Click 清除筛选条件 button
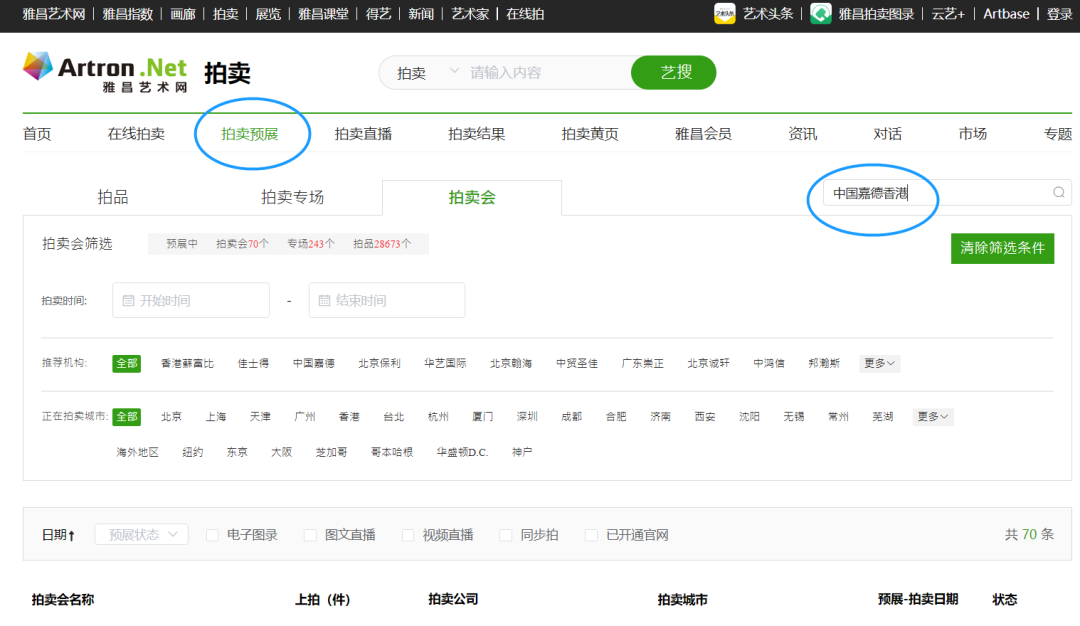This screenshot has height=626, width=1080. (x=1002, y=248)
